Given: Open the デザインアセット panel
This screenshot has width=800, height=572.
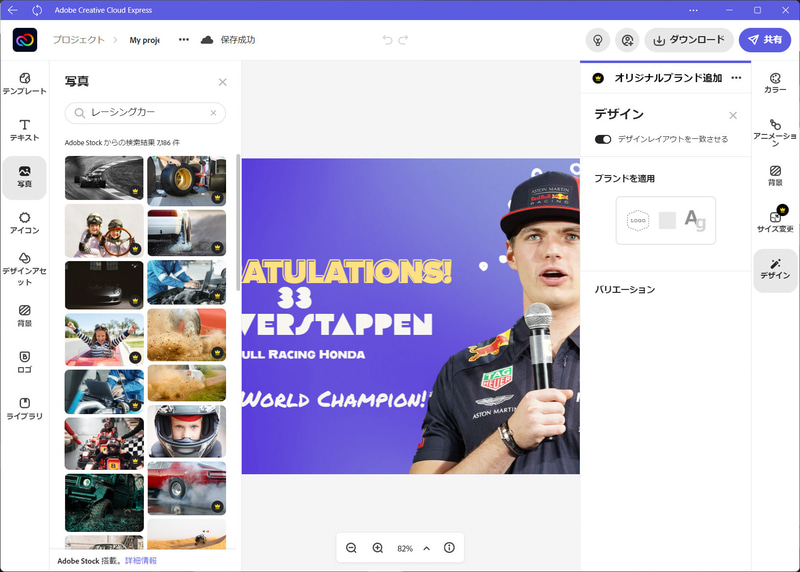Looking at the screenshot, I should [24, 268].
